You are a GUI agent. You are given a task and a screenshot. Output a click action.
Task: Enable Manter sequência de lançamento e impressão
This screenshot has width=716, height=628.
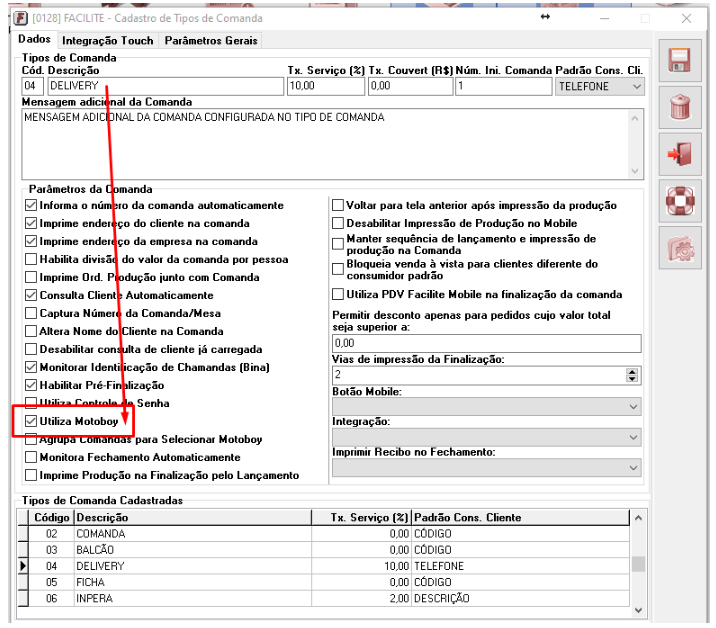pyautogui.click(x=338, y=244)
